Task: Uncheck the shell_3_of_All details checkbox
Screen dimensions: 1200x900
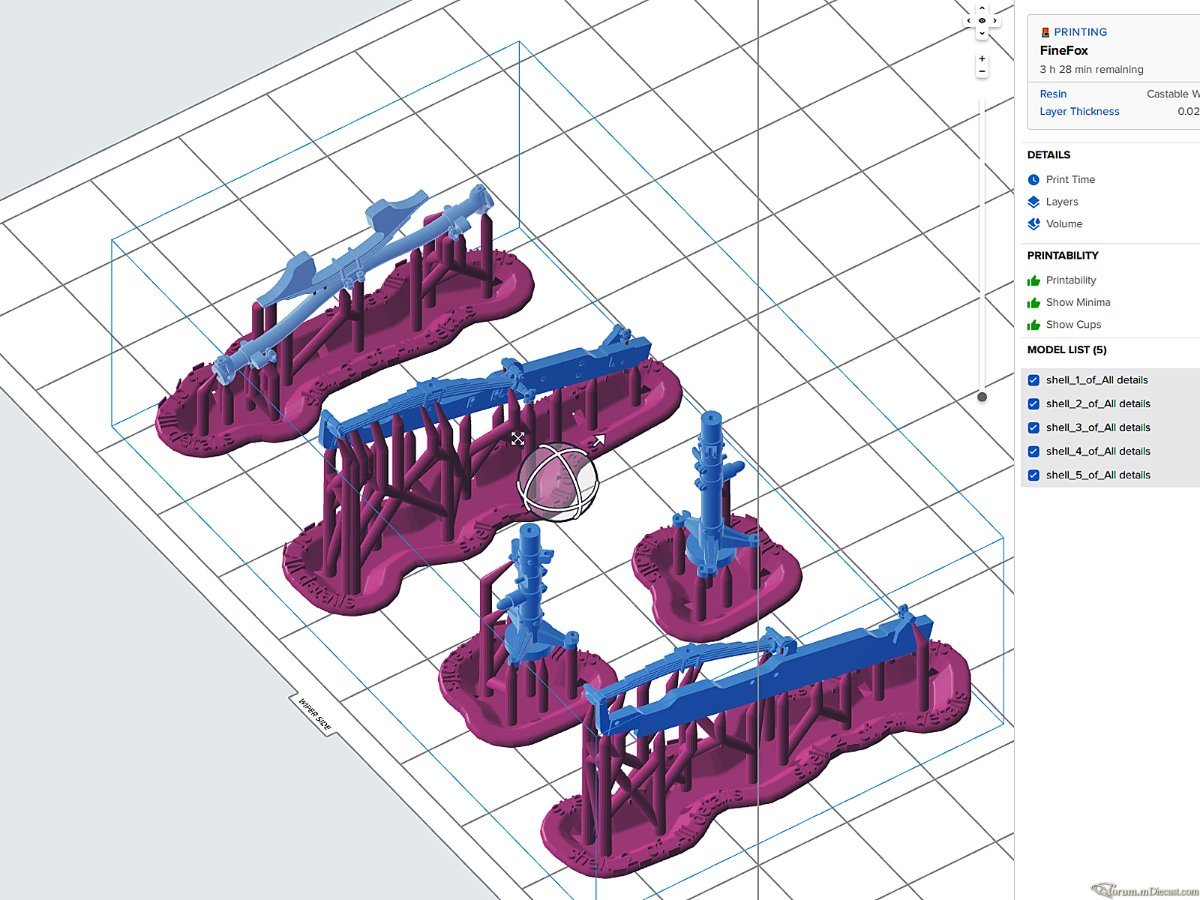Action: (x=1034, y=427)
